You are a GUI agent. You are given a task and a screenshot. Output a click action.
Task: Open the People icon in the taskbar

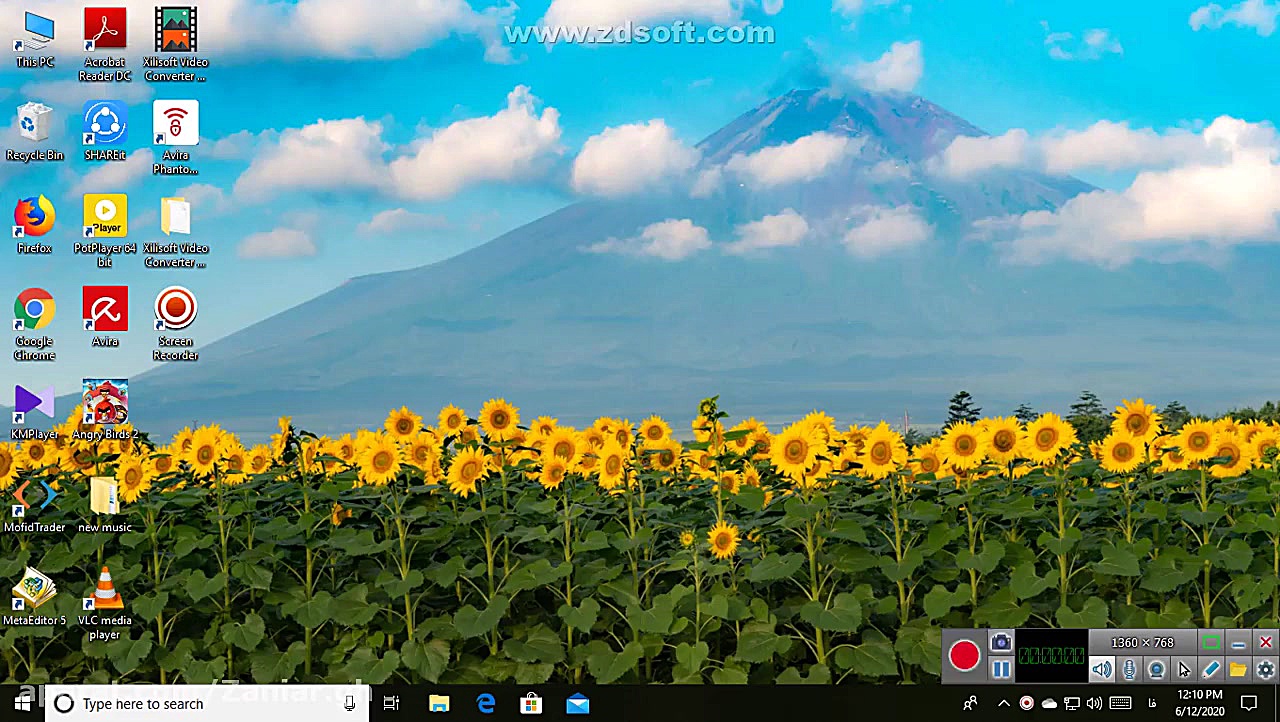tap(970, 704)
